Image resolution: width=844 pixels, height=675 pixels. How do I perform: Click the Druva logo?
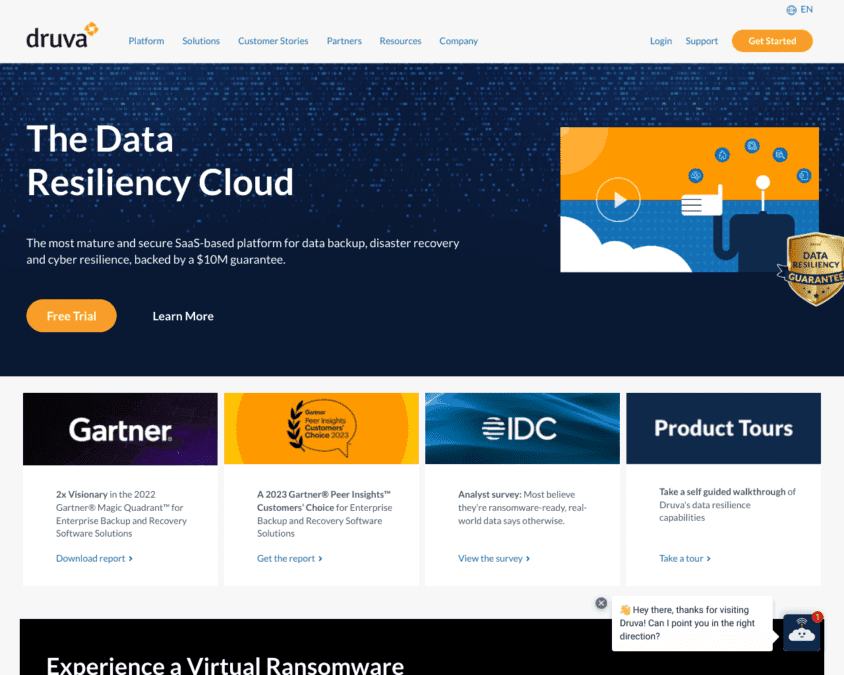[62, 36]
